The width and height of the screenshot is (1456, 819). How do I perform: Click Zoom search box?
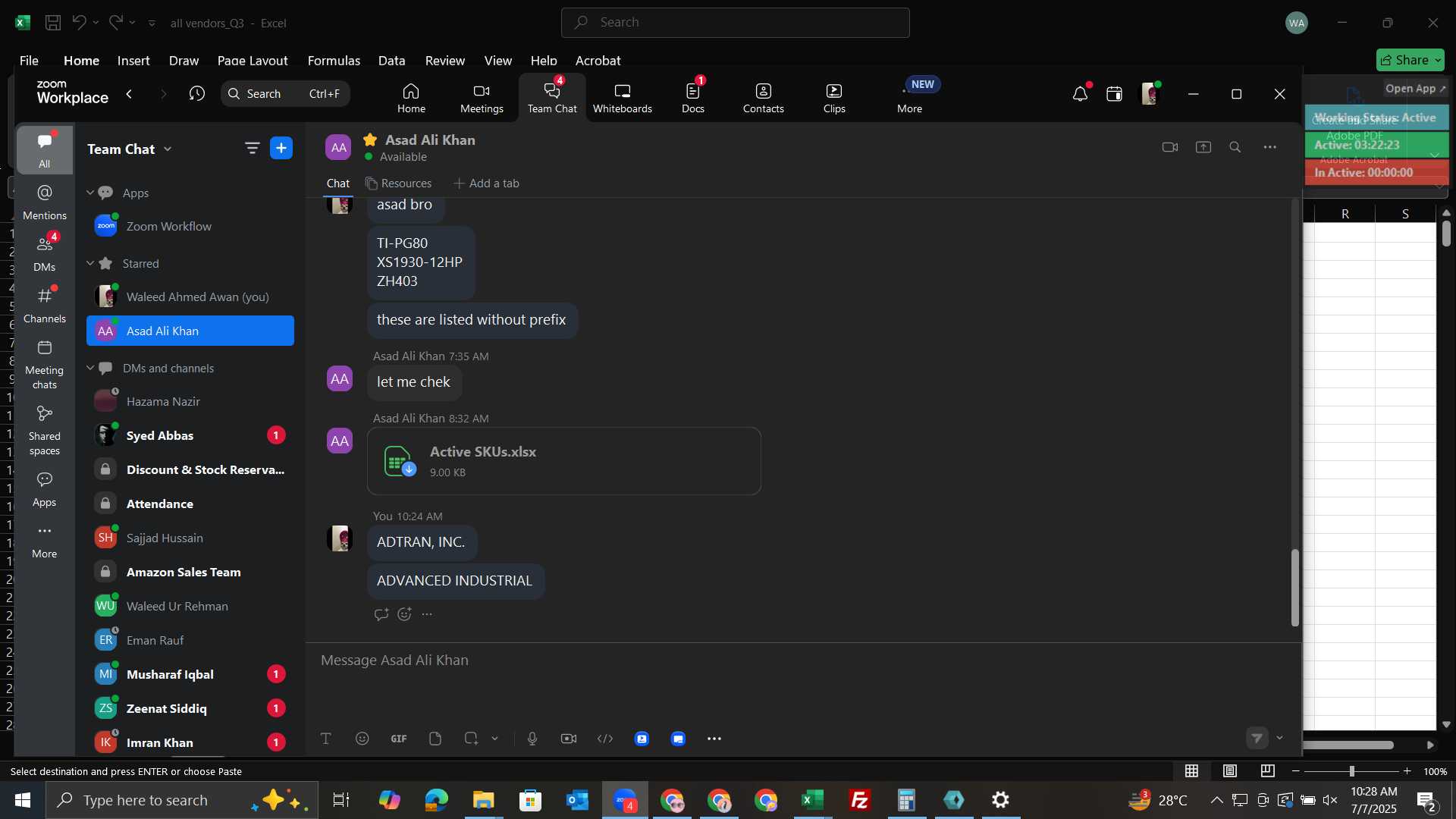pos(285,93)
